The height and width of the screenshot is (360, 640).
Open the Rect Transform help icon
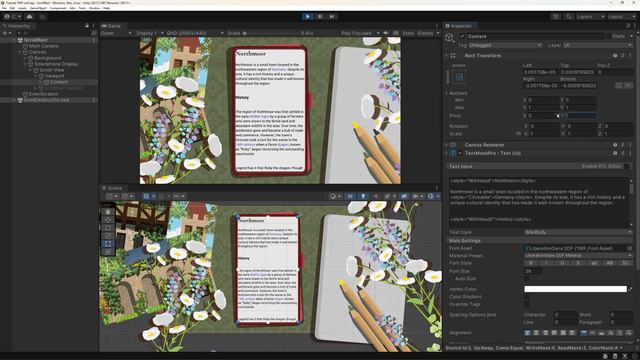[x=615, y=56]
